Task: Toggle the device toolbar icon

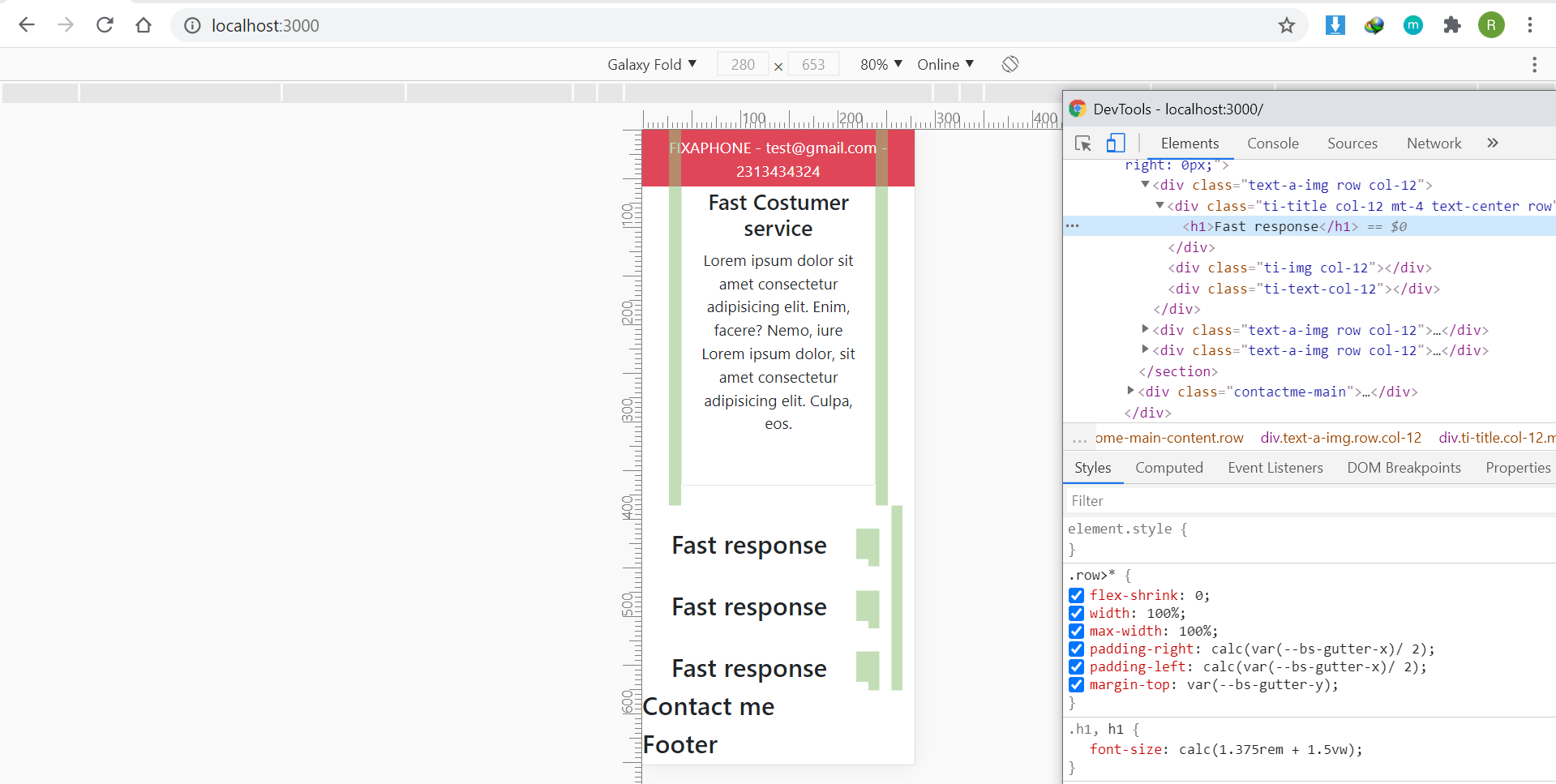Action: click(x=1116, y=143)
